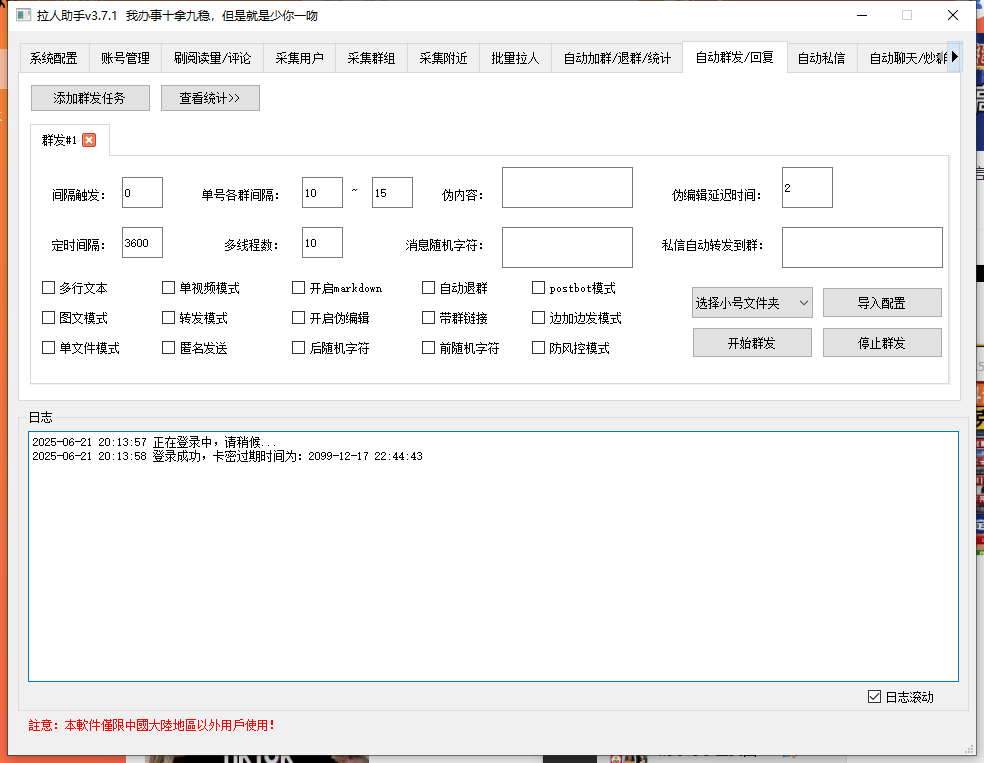
Task: Enable the 多行文本 checkbox
Action: coord(48,288)
